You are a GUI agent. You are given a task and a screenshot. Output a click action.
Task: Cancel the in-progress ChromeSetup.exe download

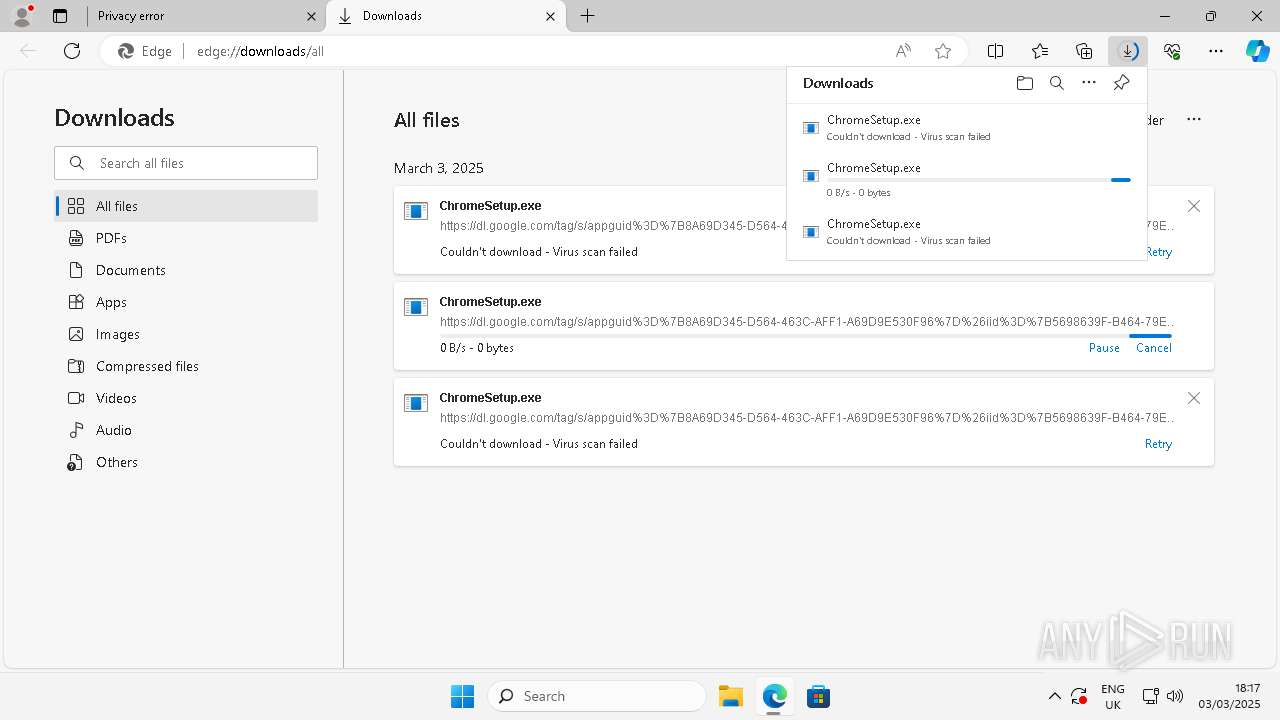1154,348
